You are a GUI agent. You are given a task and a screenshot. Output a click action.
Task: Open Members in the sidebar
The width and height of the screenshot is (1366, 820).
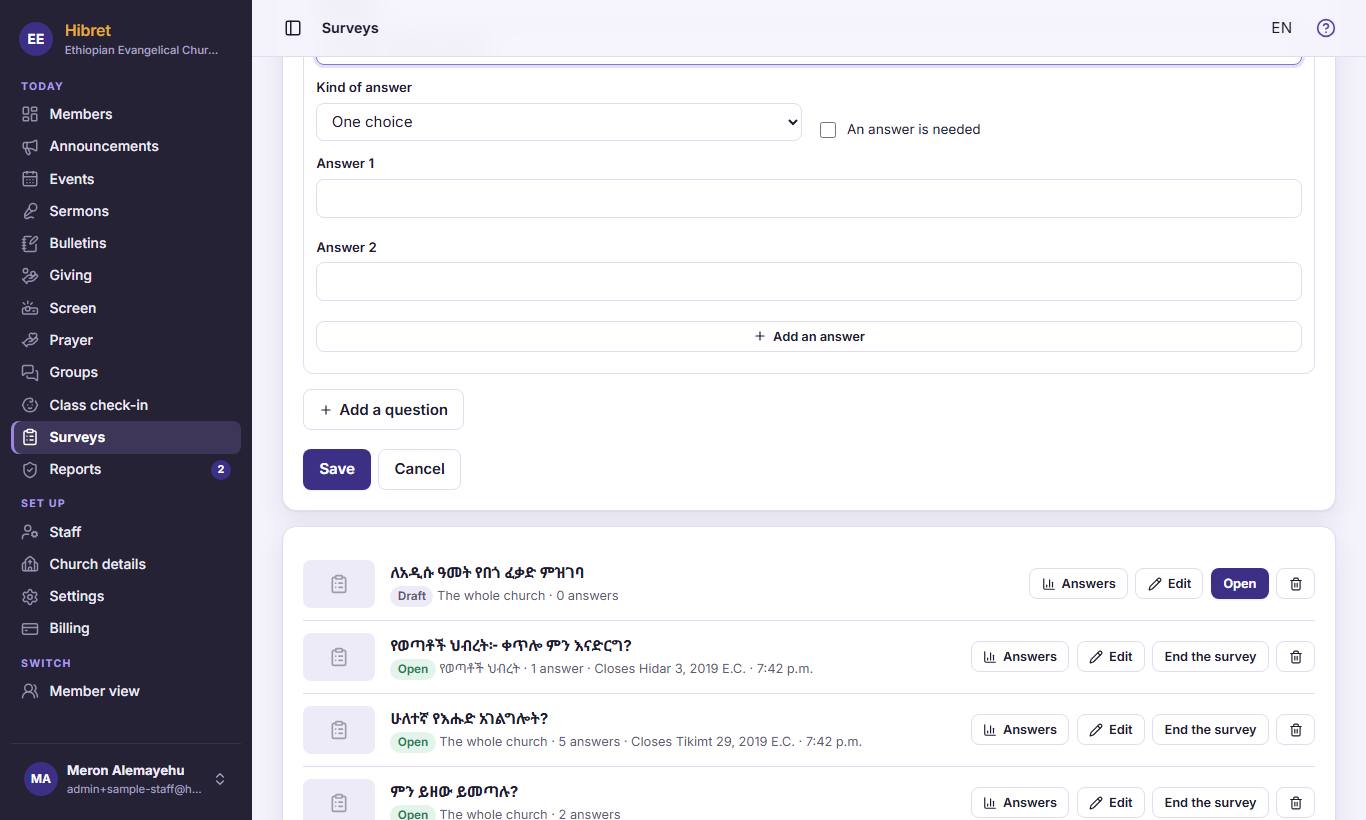tap(126, 114)
